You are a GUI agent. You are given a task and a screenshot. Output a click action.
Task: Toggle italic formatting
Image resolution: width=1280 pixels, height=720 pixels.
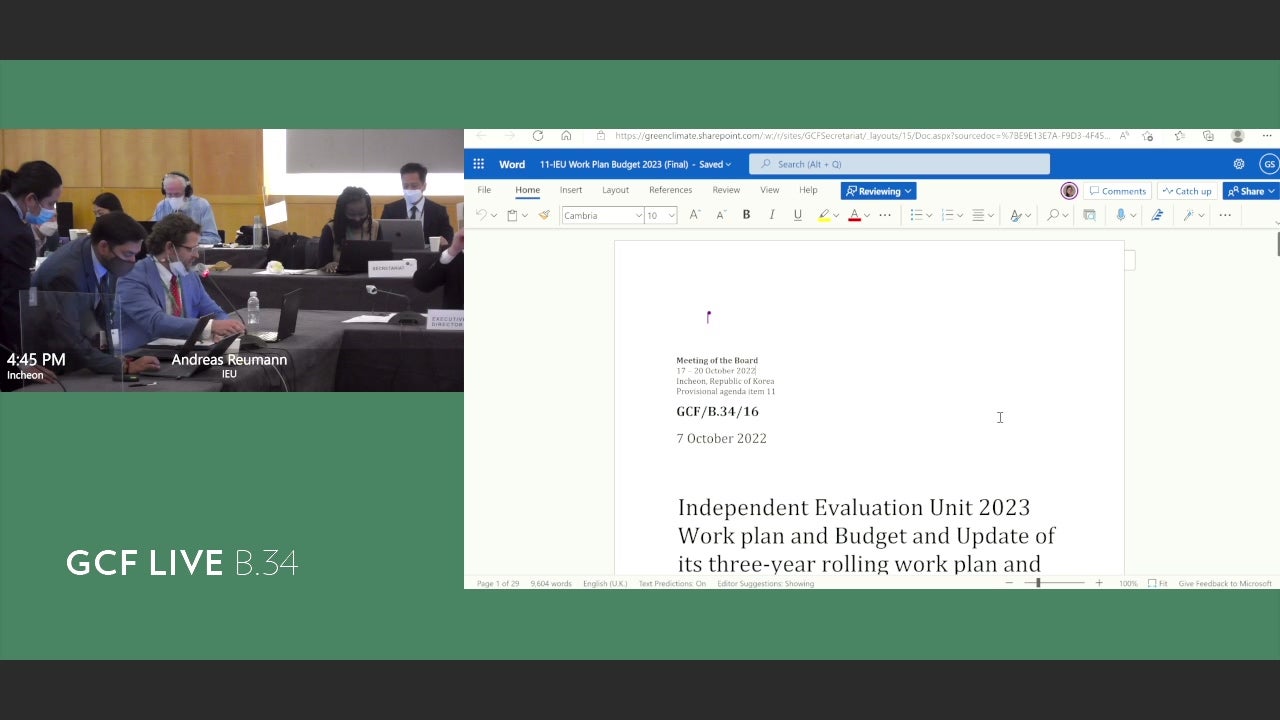(x=772, y=215)
